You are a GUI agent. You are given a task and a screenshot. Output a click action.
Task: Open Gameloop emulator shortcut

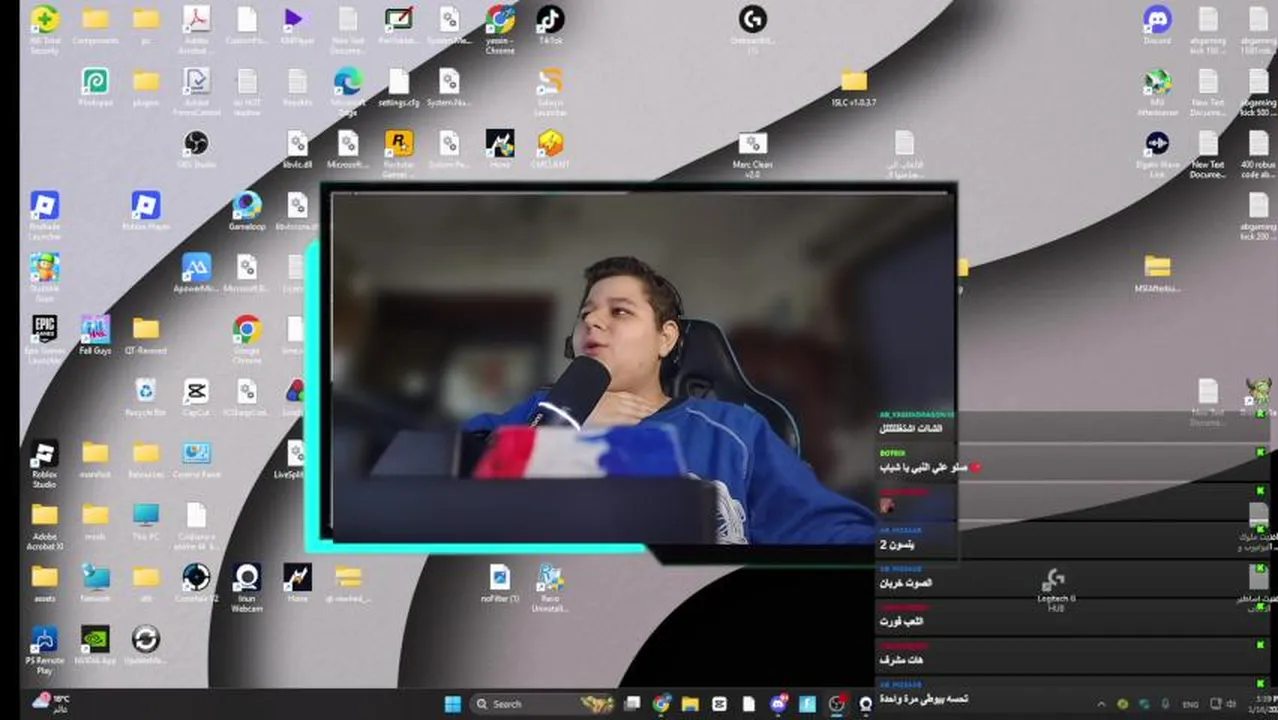point(246,212)
